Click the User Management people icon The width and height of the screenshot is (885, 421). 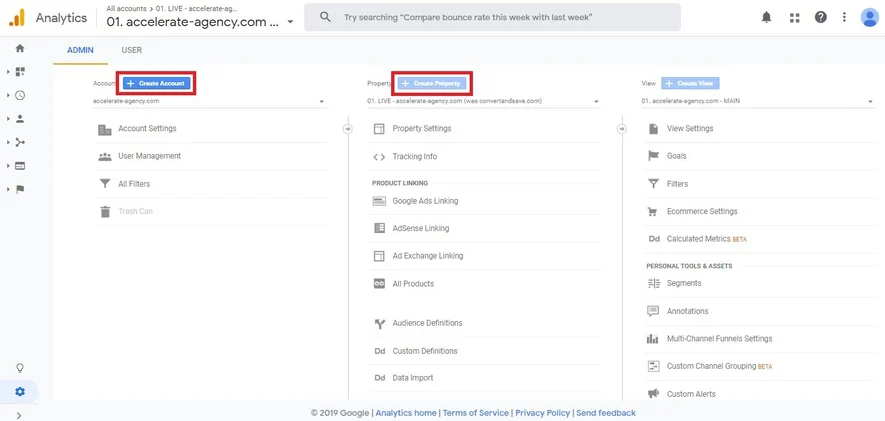[x=105, y=156]
